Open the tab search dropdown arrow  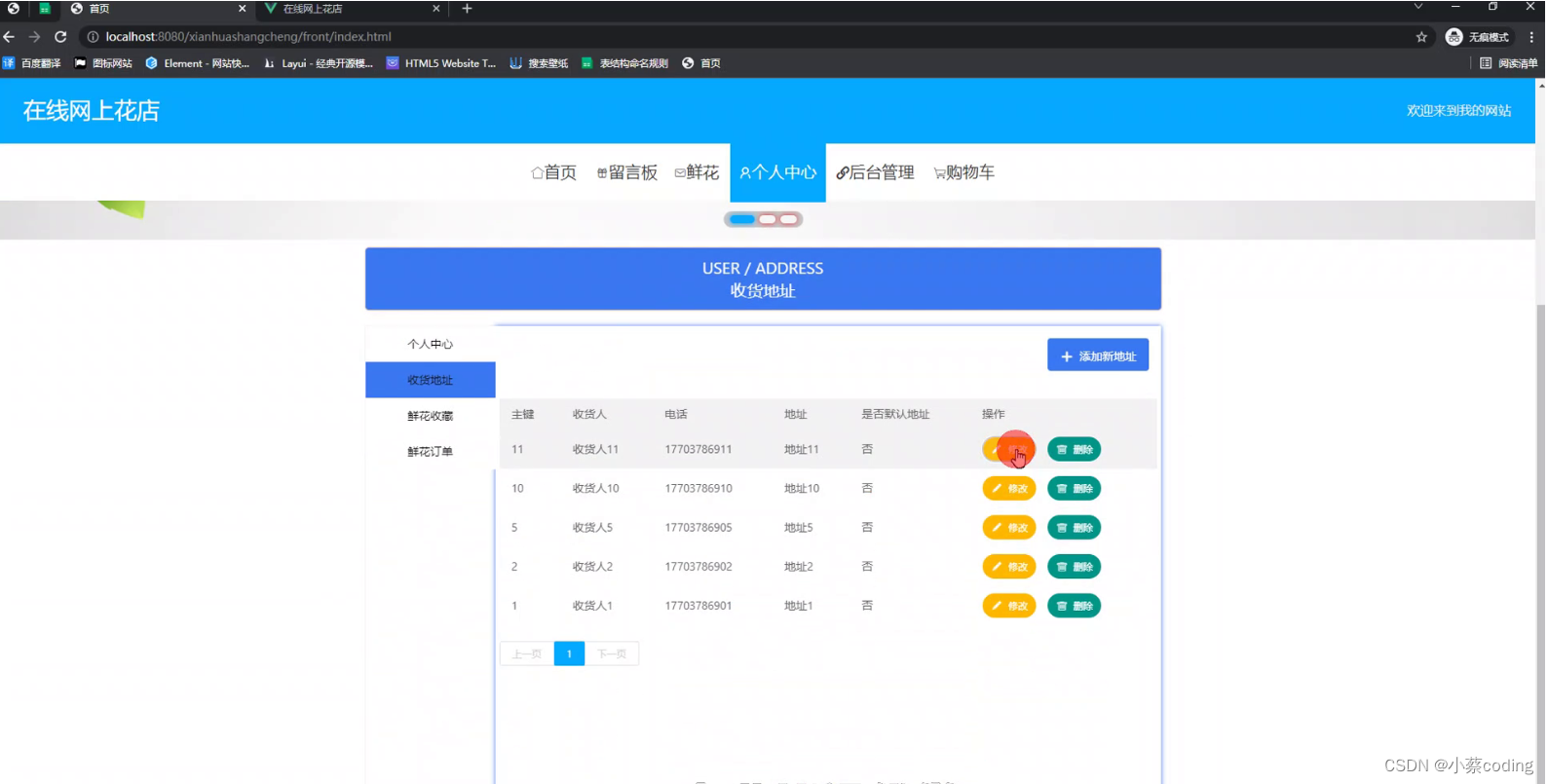pyautogui.click(x=1418, y=7)
